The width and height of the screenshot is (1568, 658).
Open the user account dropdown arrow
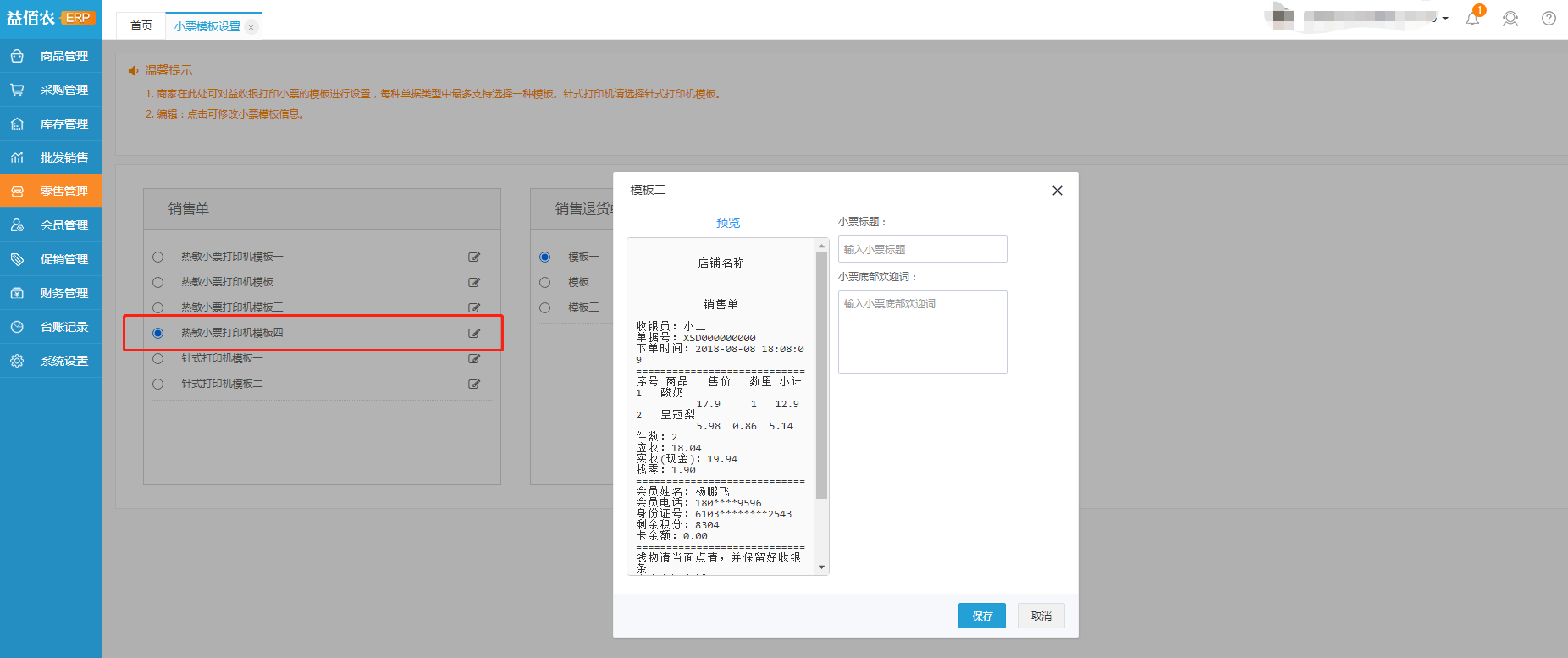pyautogui.click(x=1445, y=19)
